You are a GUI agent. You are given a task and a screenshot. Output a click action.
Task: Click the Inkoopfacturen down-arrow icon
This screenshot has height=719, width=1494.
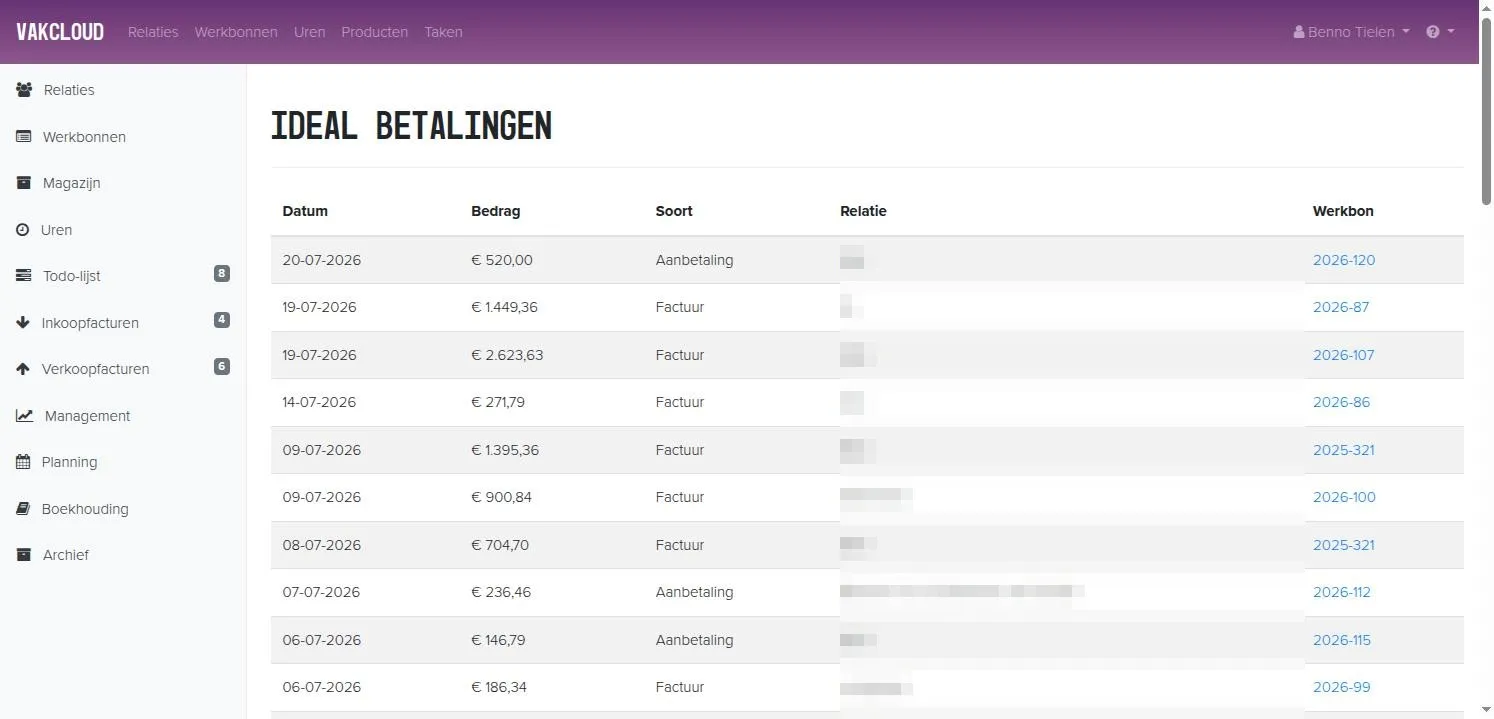coord(23,323)
